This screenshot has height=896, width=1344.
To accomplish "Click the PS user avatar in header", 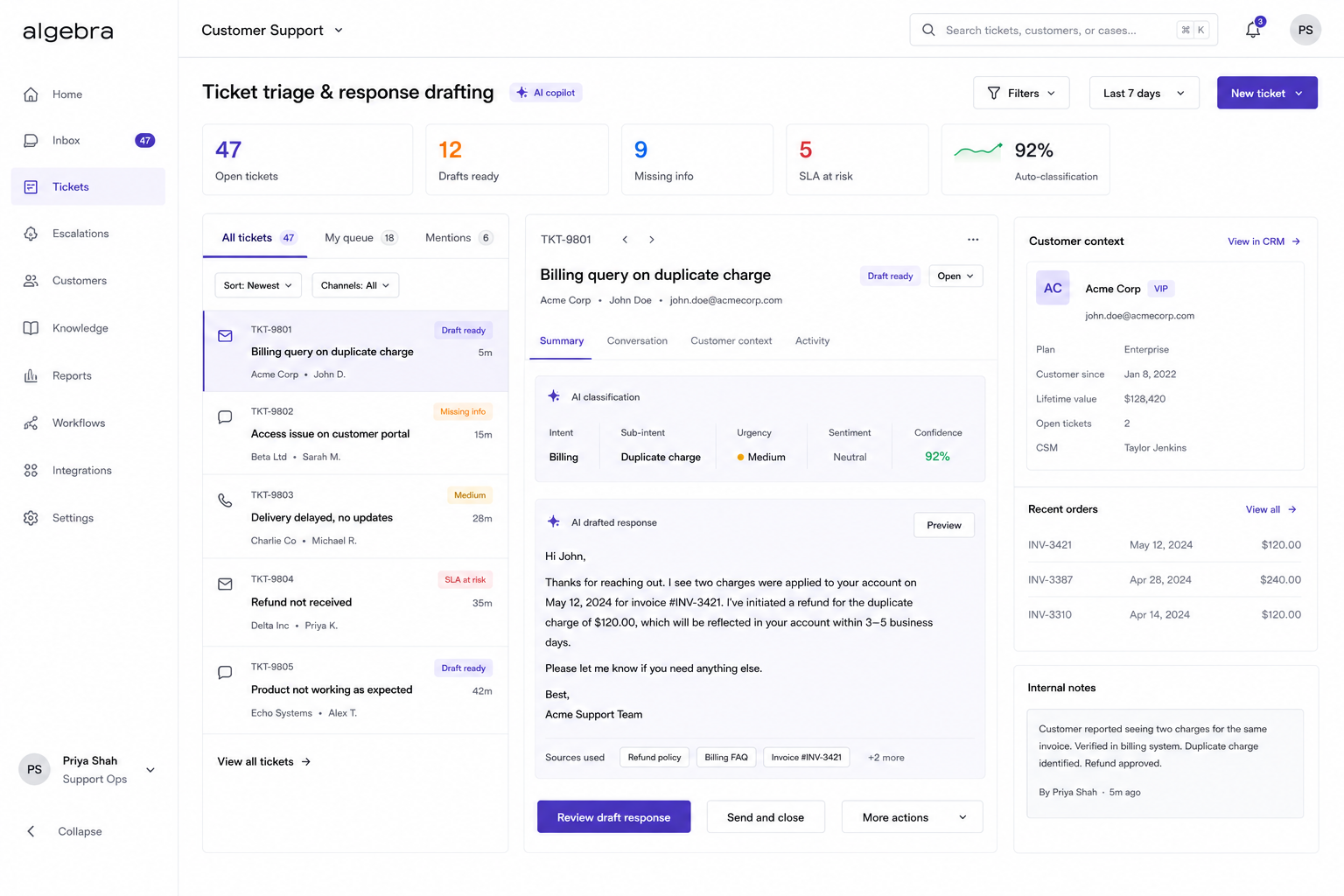I will pos(1305,30).
